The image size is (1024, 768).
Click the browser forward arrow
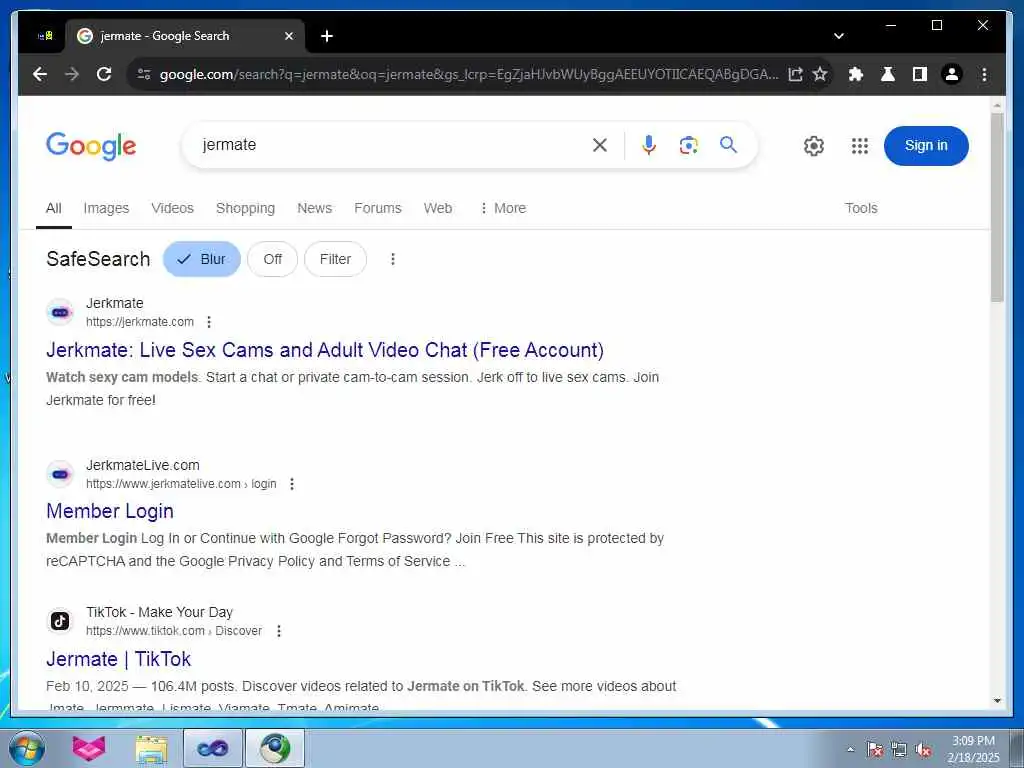(72, 74)
